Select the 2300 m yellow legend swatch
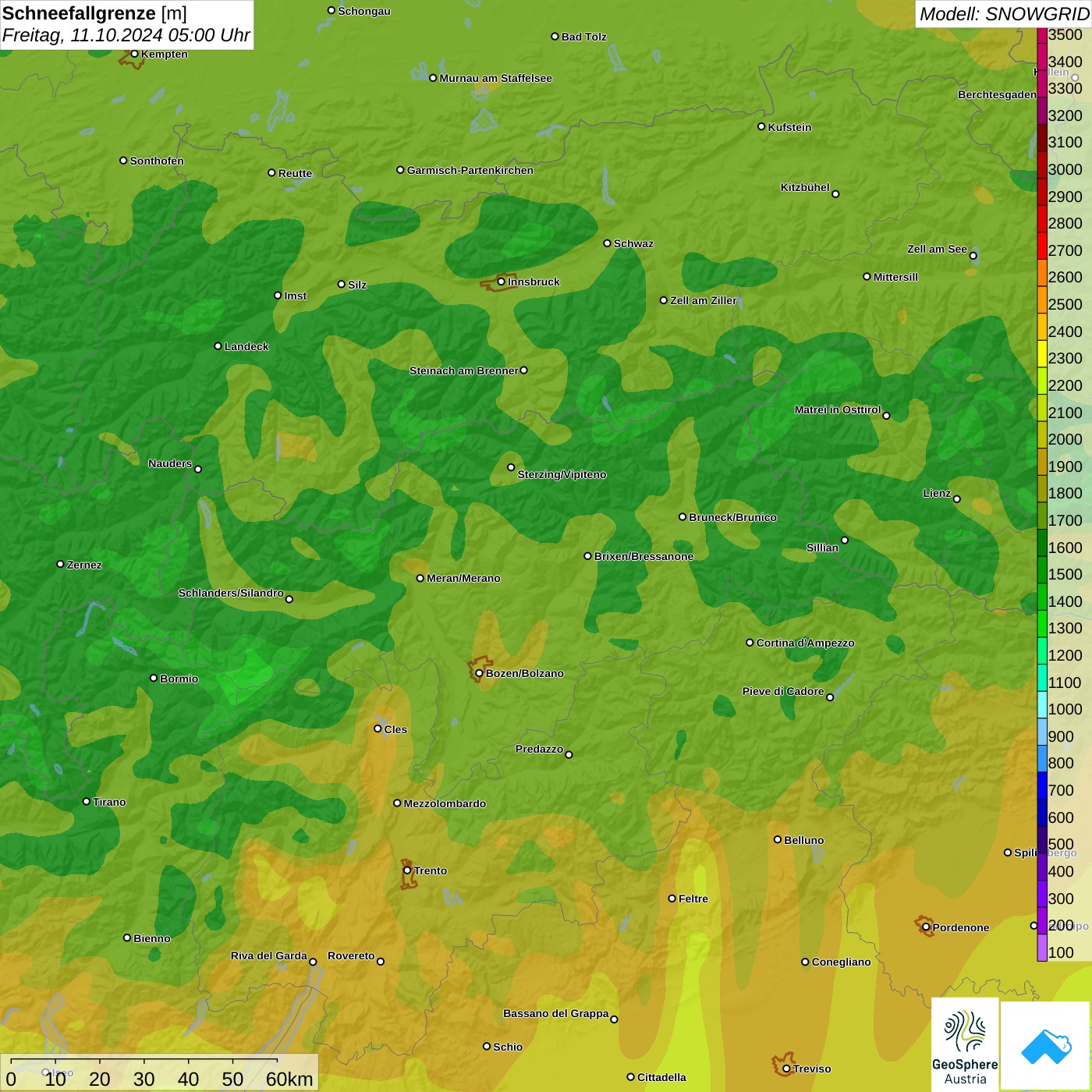Screen dimensions: 1092x1092 point(1042,353)
